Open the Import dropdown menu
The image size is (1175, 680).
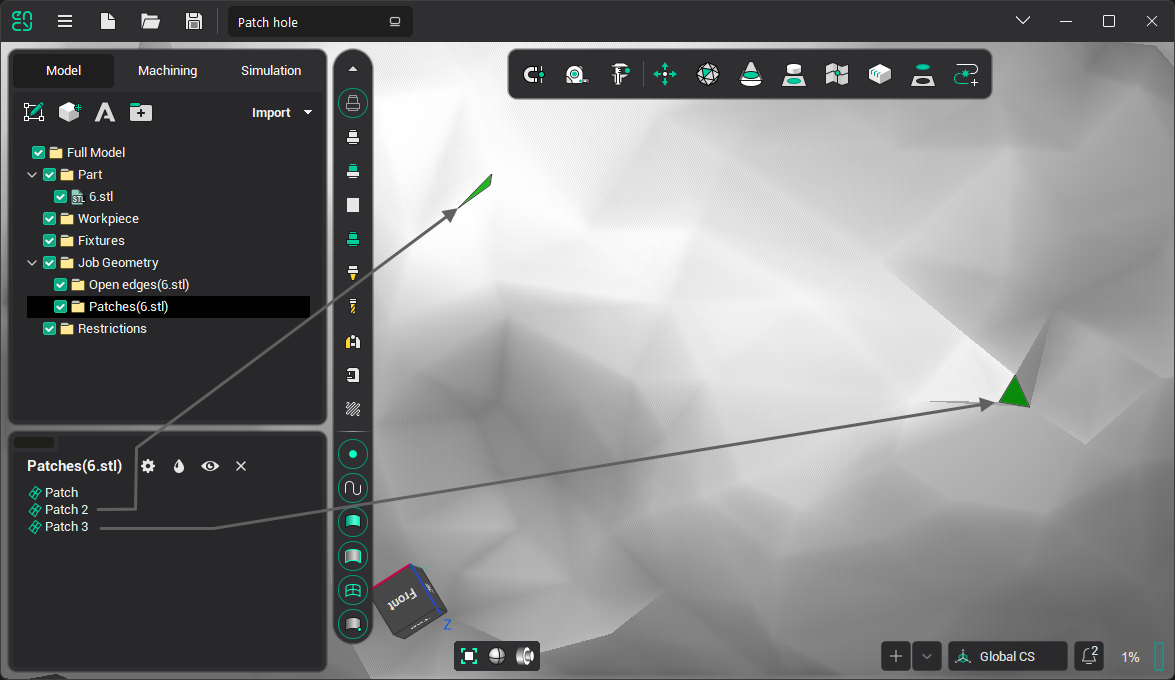[x=280, y=112]
